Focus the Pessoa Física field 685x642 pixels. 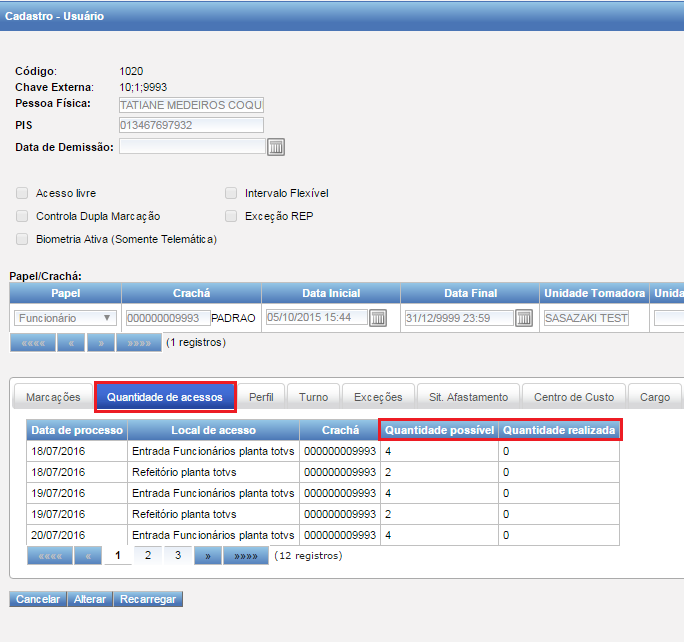(191, 105)
